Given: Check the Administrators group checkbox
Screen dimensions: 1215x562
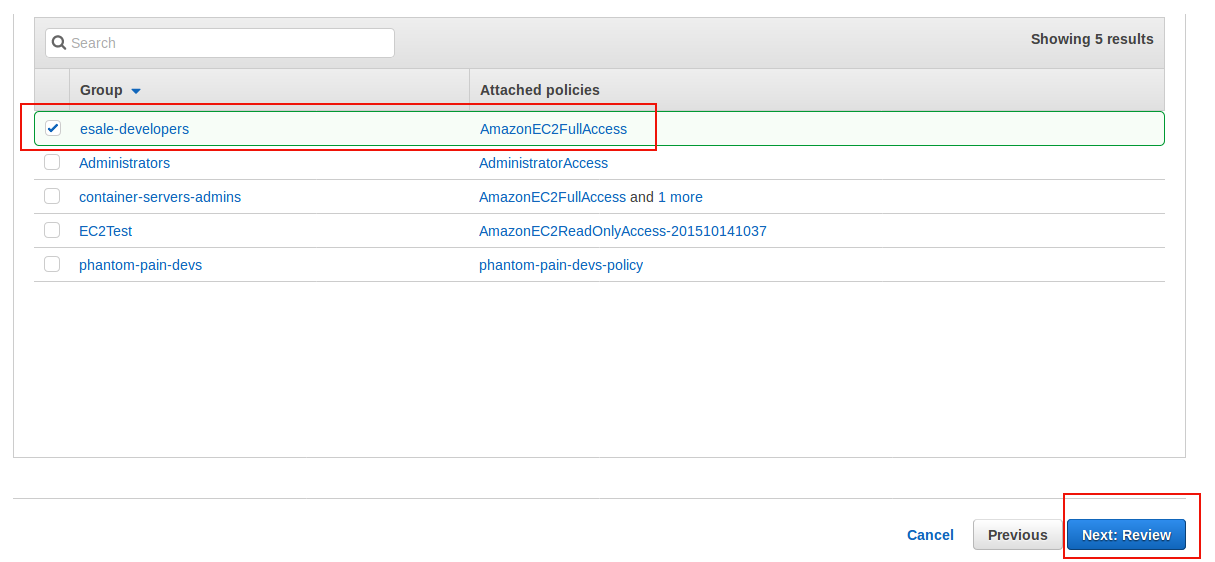Looking at the screenshot, I should coord(52,162).
